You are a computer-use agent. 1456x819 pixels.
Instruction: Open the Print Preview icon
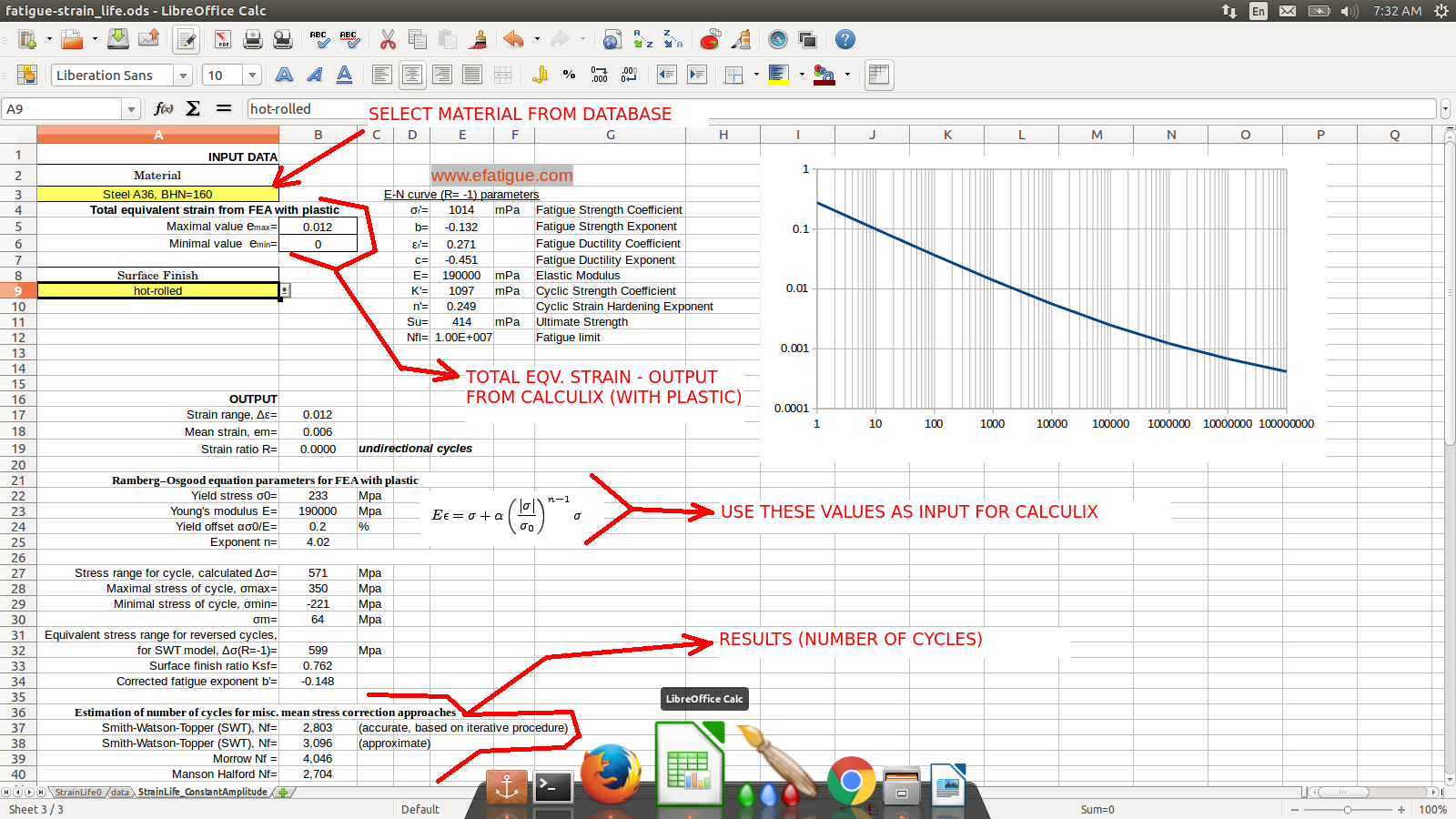[x=282, y=39]
